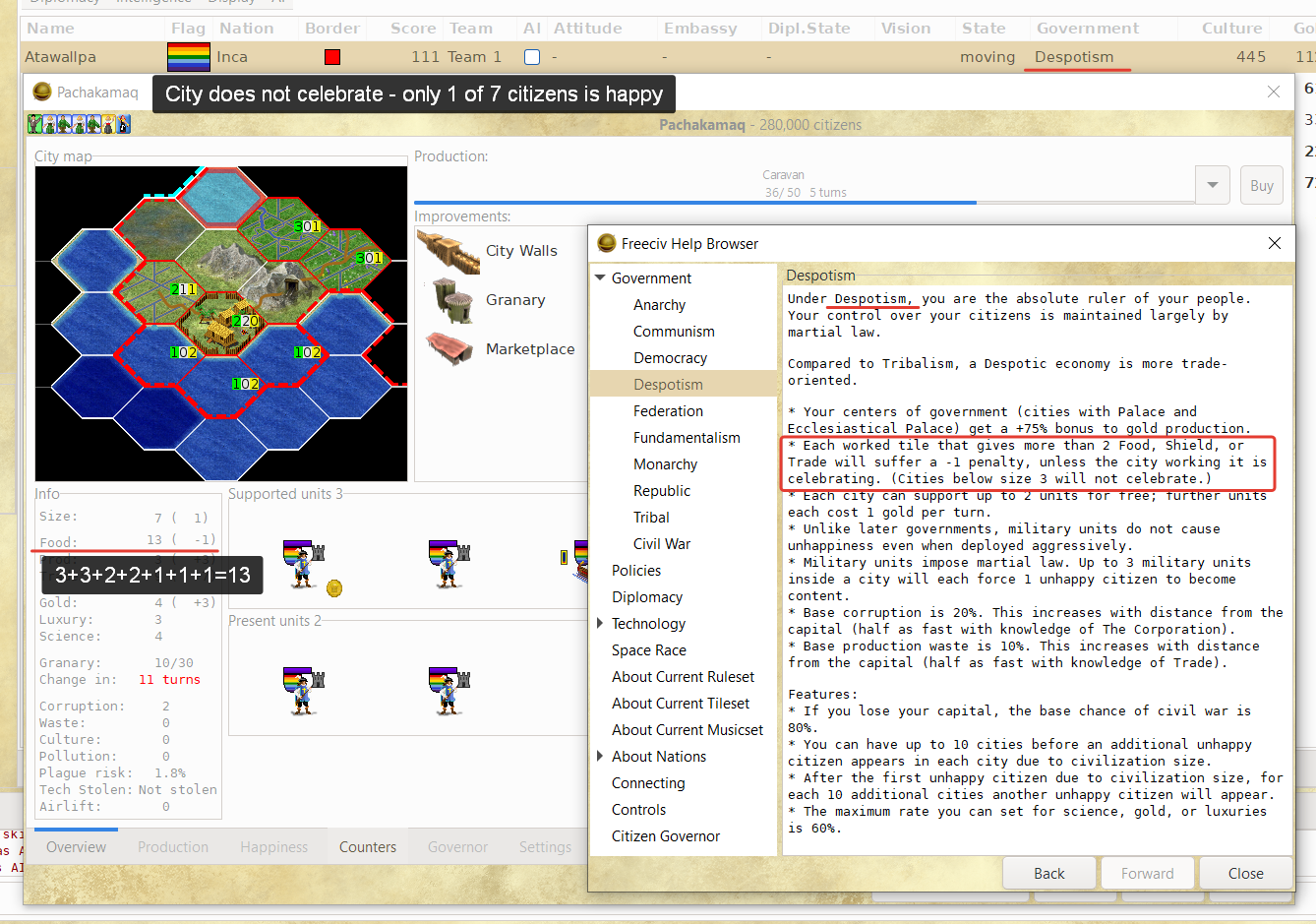This screenshot has height=924, width=1316.
Task: Select the Tribal government entry
Action: click(x=651, y=518)
